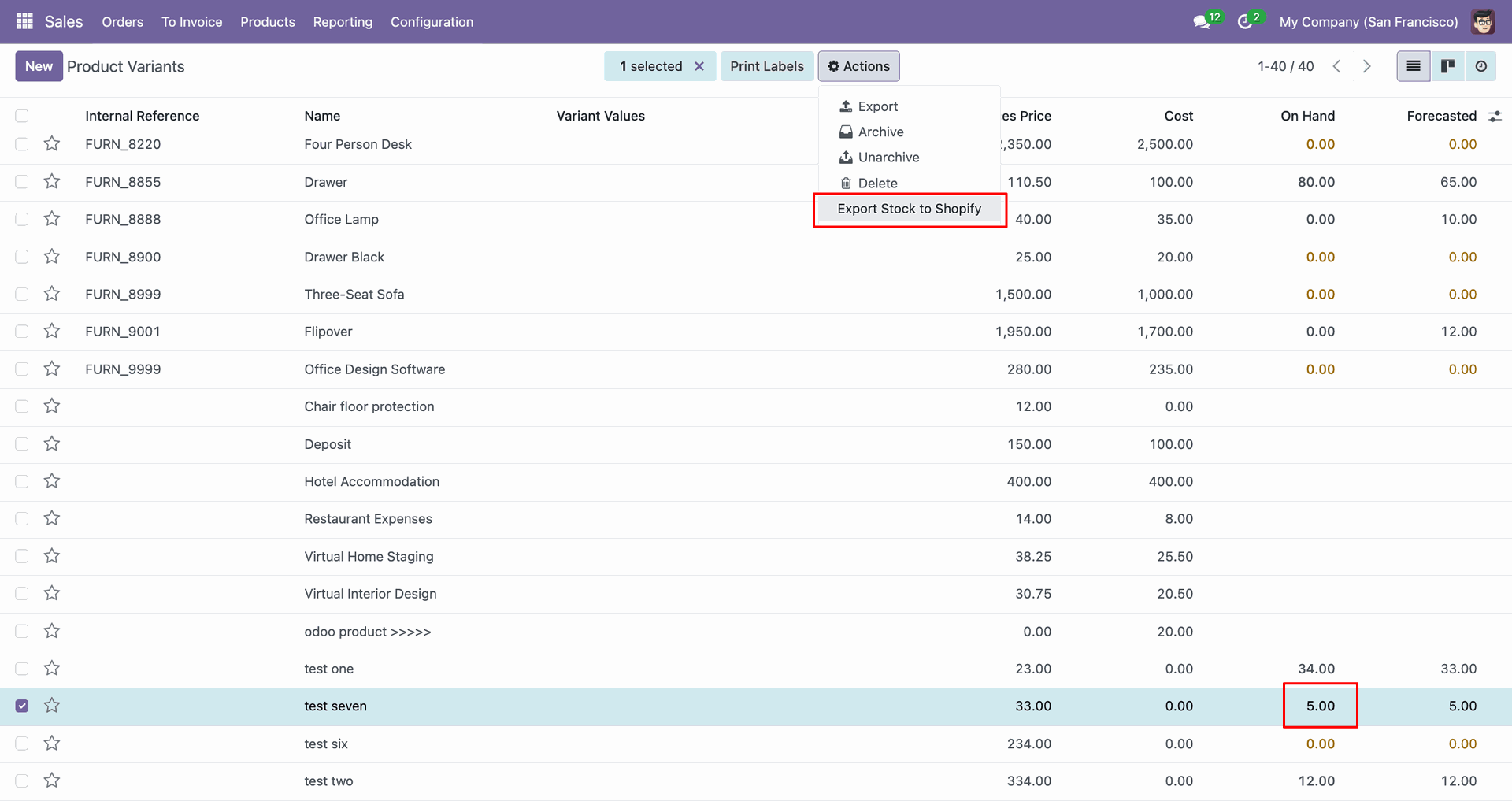Sort by Internal Reference column header
Viewport: 1512px width, 801px height.
click(x=143, y=116)
